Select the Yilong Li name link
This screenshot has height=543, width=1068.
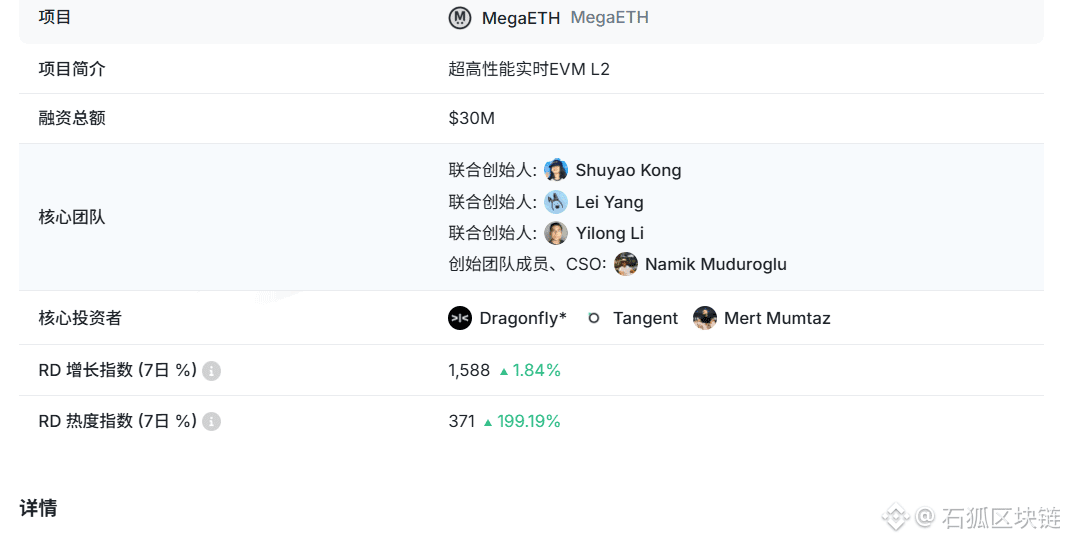coord(609,233)
